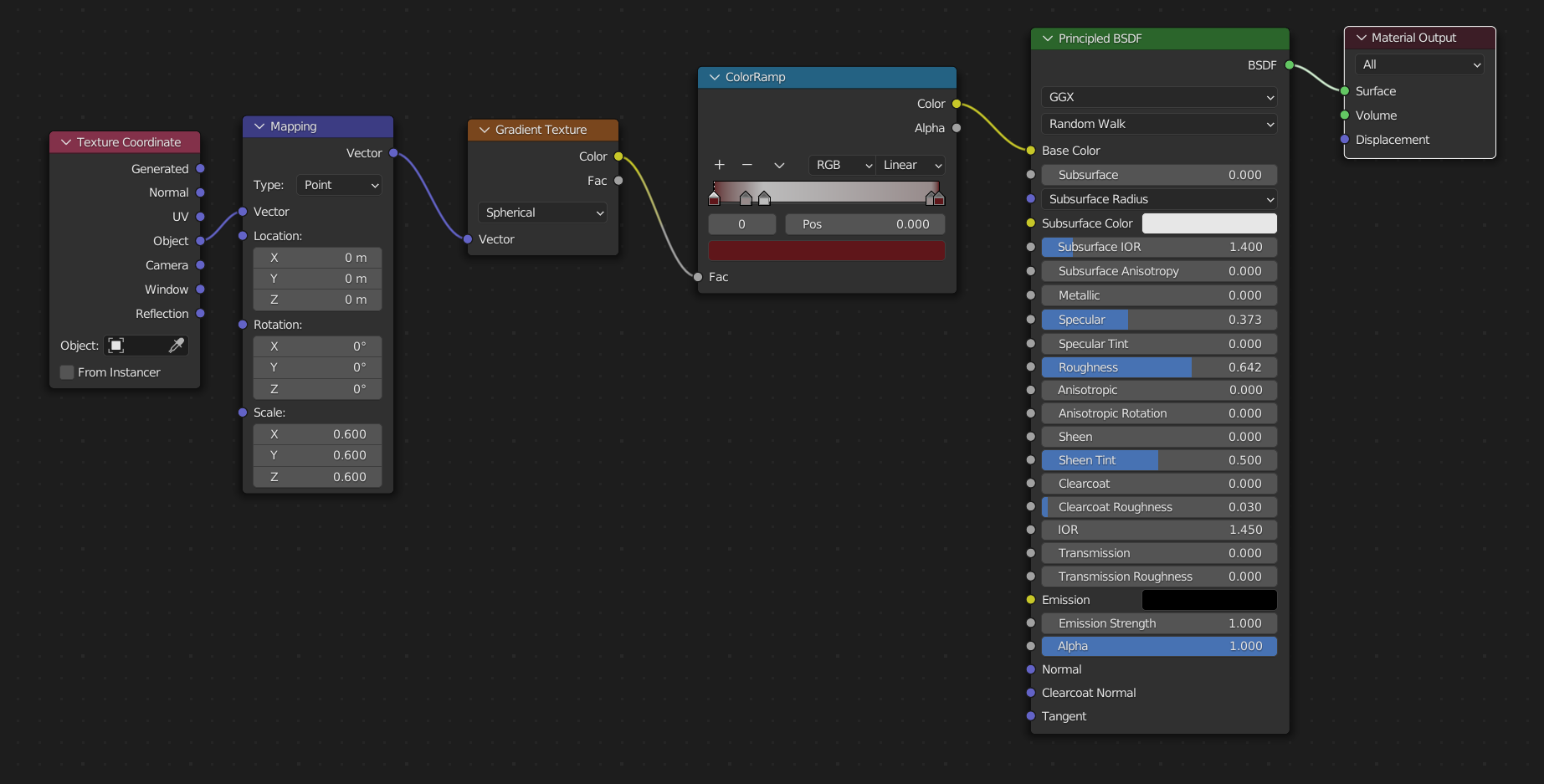Click the Reflection output socket
The width and height of the screenshot is (1544, 784).
pyautogui.click(x=200, y=314)
